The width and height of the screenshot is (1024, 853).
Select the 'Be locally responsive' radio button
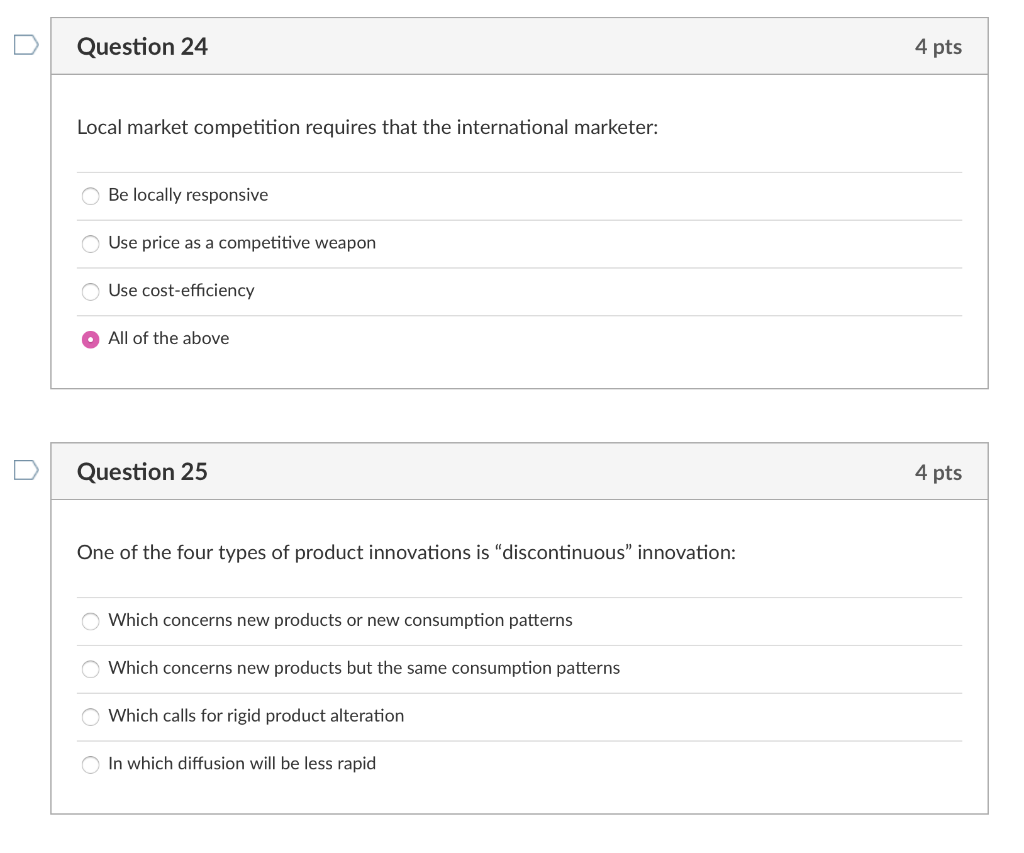click(x=91, y=196)
